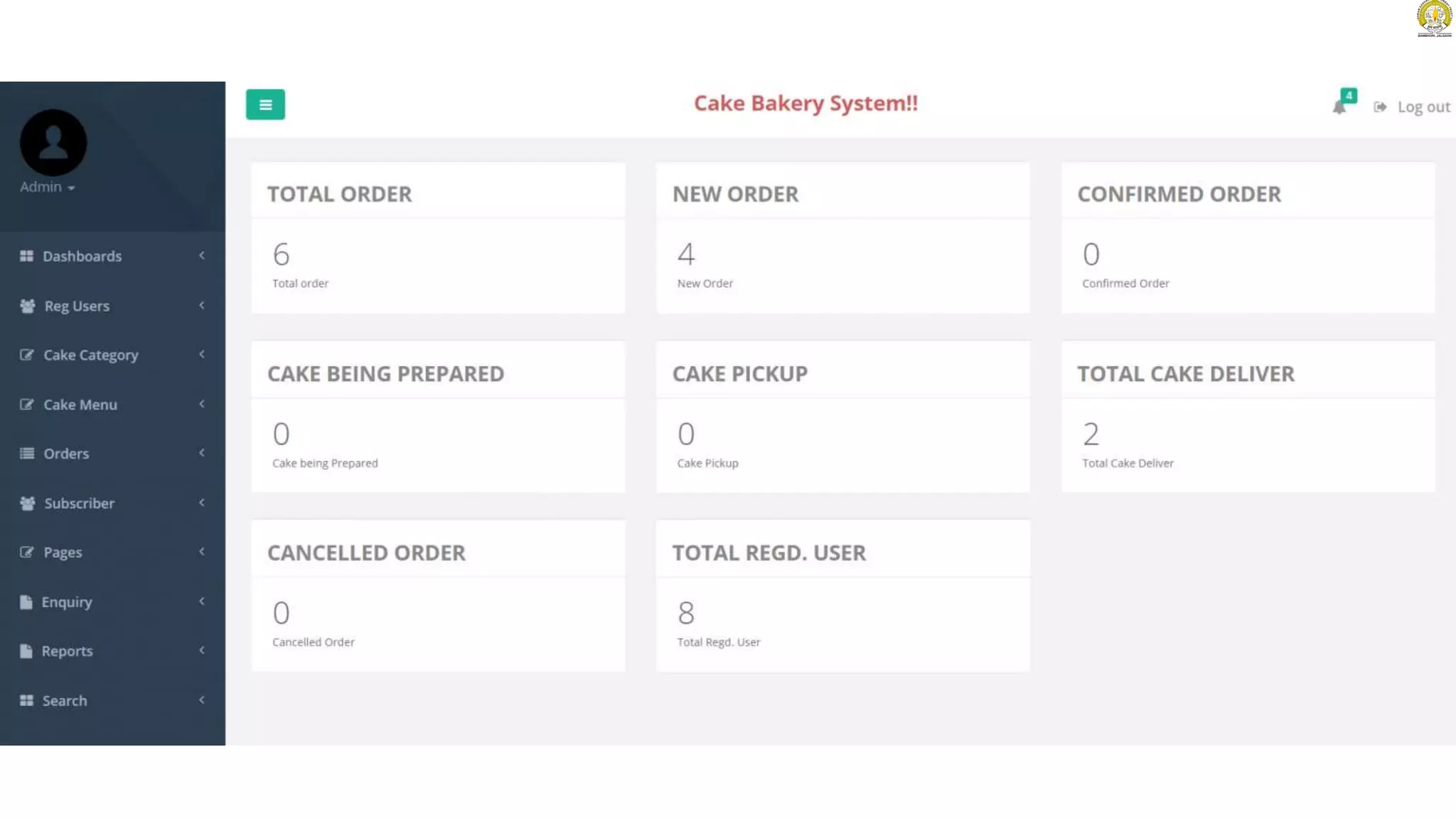Click the Orders list icon
Screen dimensions: 1456x819
point(26,454)
